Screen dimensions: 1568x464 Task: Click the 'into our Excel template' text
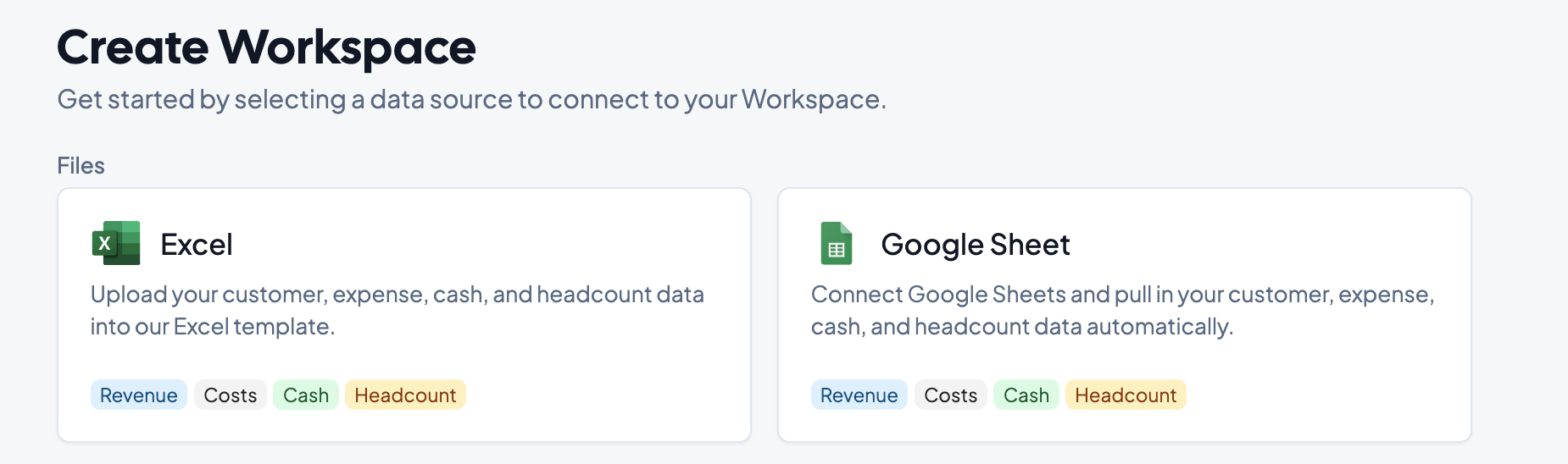213,327
